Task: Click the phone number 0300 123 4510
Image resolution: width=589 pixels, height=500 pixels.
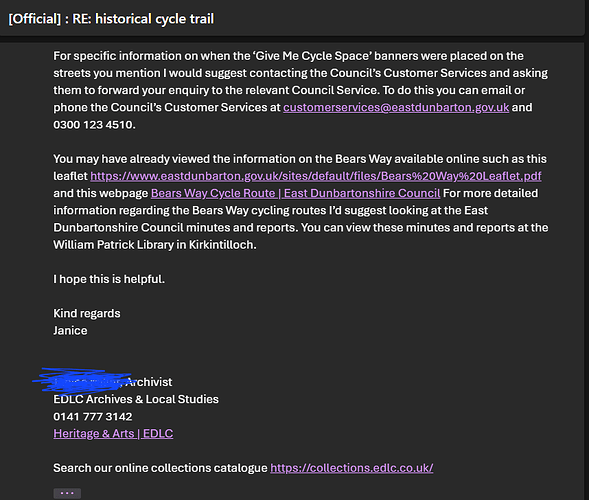Action: 94,125
